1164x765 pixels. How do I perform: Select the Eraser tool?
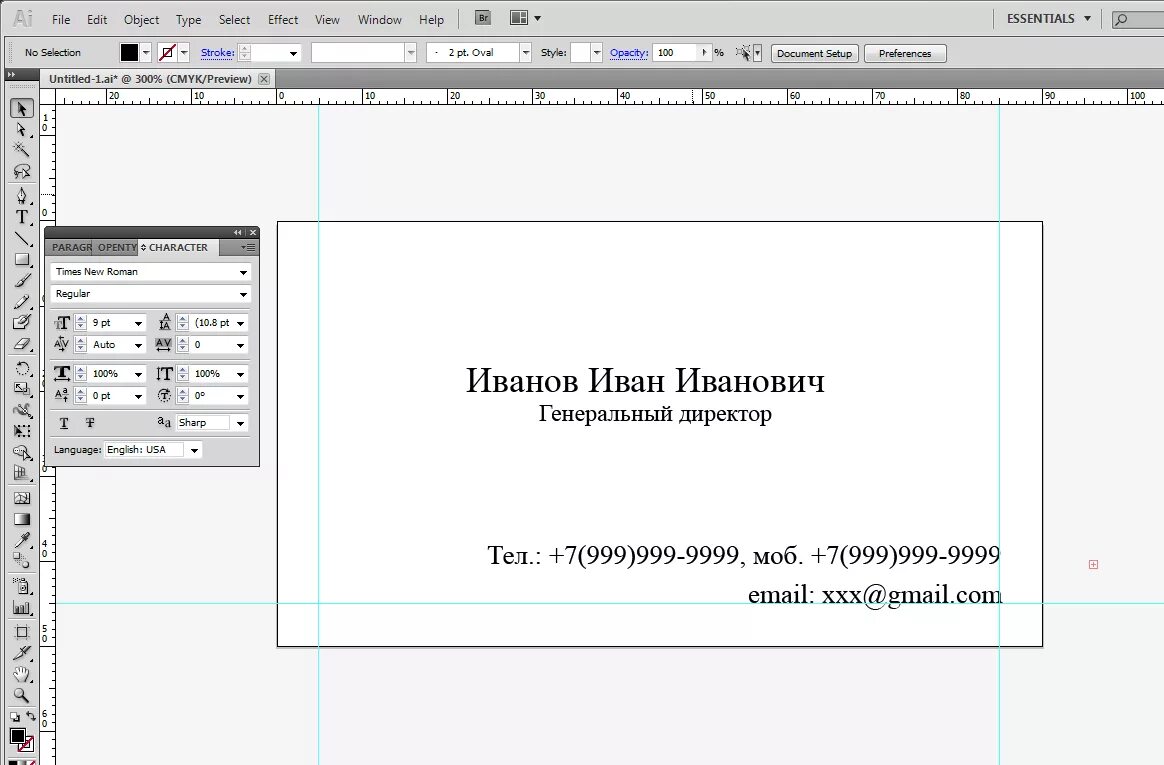pos(22,344)
